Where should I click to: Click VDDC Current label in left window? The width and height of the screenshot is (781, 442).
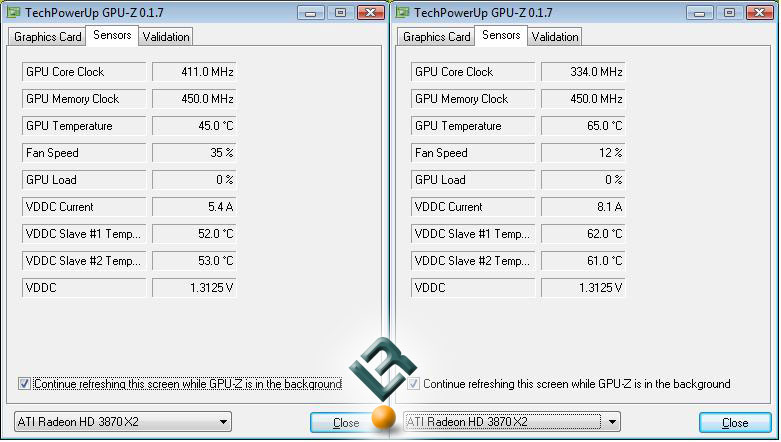84,206
